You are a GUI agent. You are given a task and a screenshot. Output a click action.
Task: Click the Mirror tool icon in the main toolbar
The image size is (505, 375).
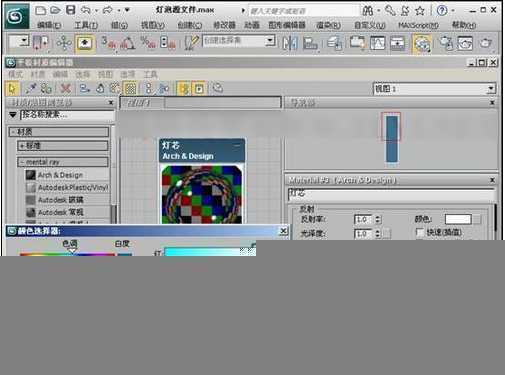[290, 43]
